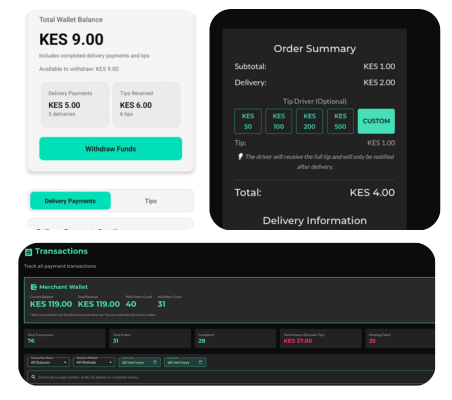Click the Withdraw Funds button
This screenshot has height=400, width=452.
point(111,149)
